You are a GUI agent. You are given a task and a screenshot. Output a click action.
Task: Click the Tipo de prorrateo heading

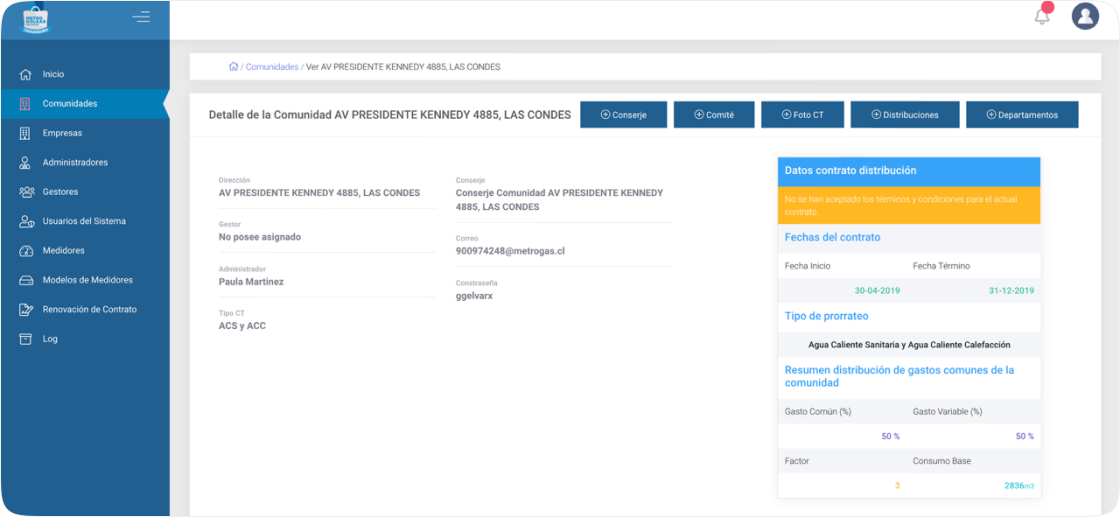[x=826, y=316]
